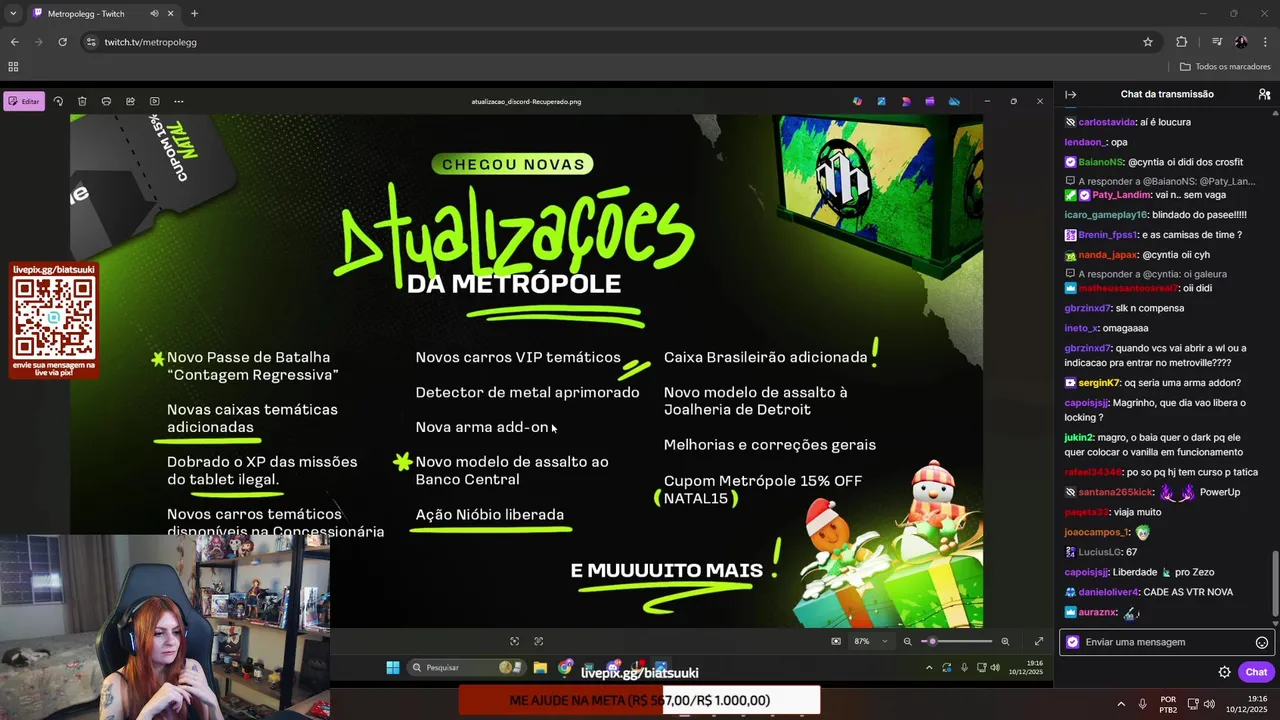This screenshot has height=720, width=1280.
Task: Share the image via share icon
Action: pos(130,101)
